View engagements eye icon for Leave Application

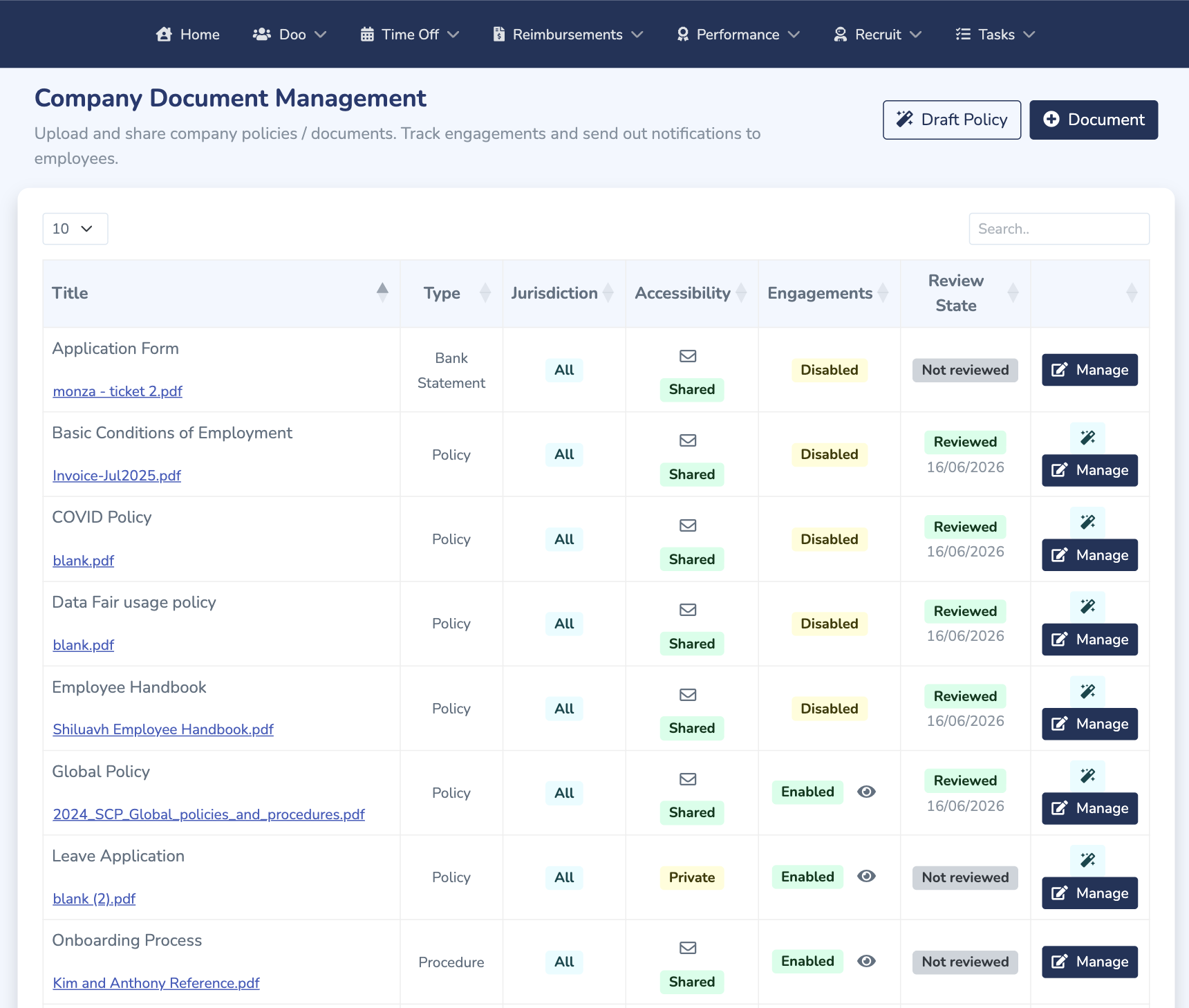pos(866,876)
